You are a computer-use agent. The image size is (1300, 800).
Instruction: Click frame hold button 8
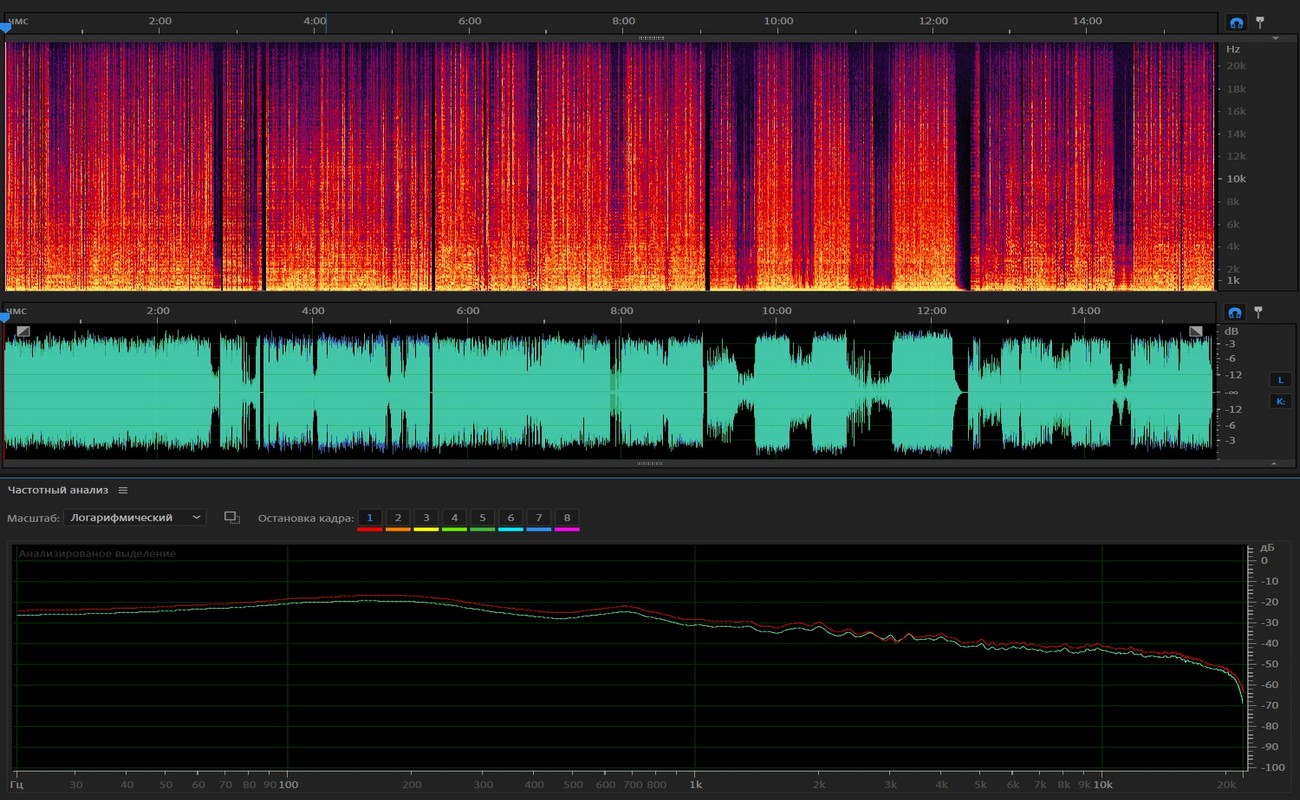(x=567, y=518)
